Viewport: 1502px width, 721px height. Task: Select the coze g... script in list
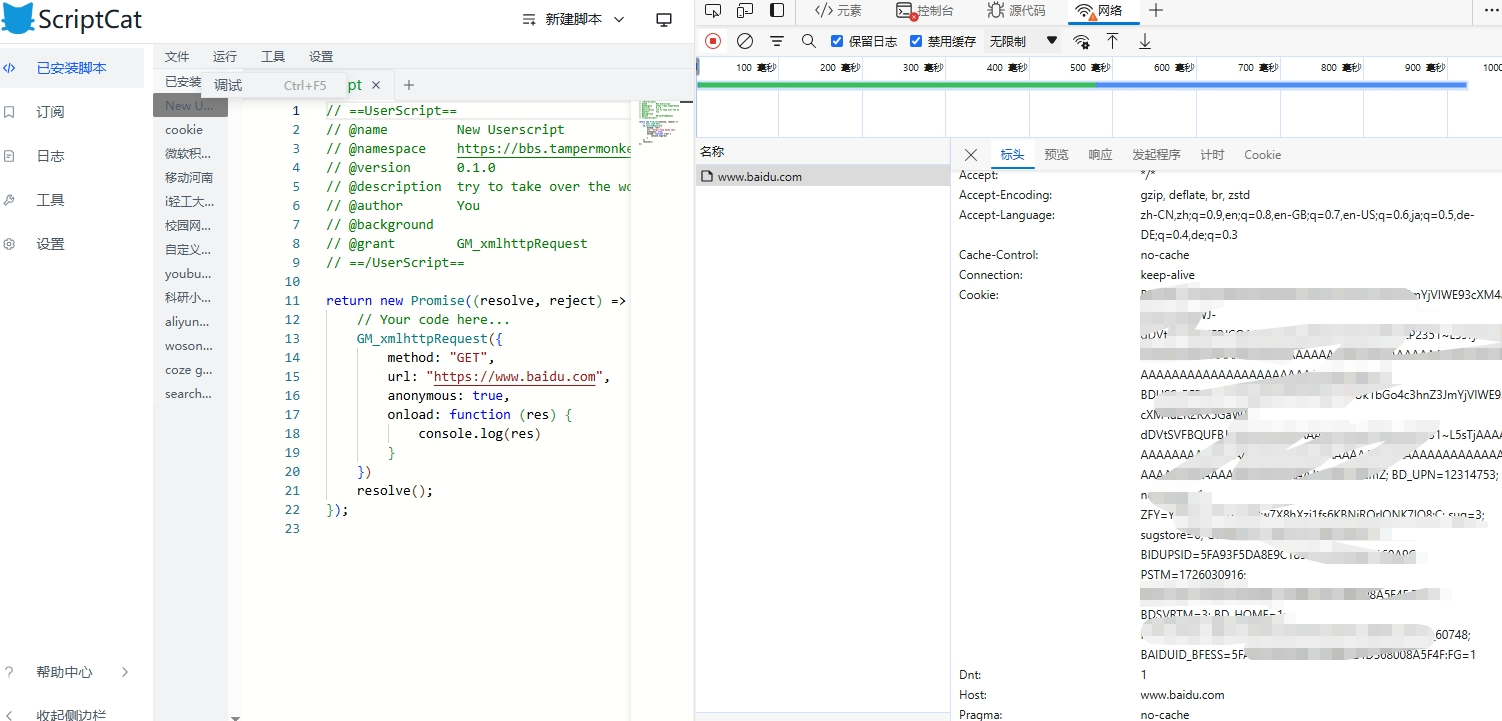pyautogui.click(x=190, y=369)
